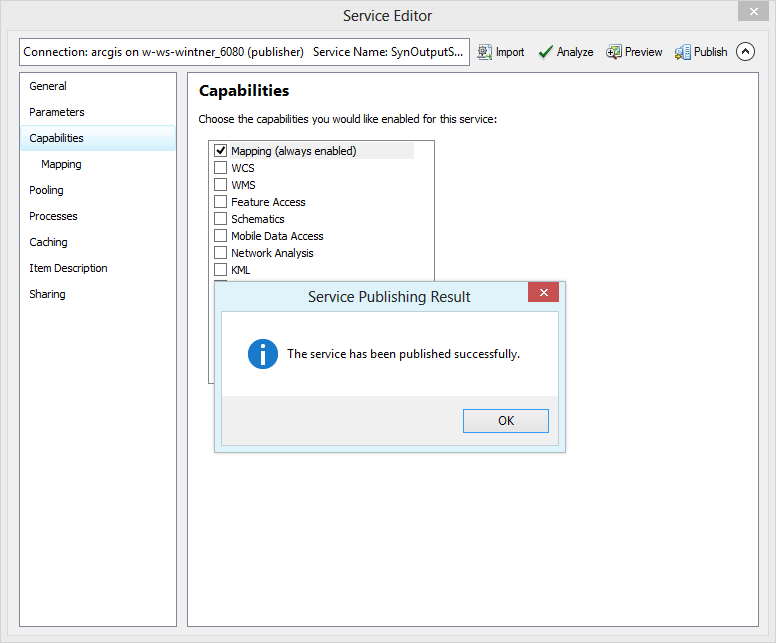Click the Service Publishing Result title bar
The width and height of the screenshot is (776, 643).
coord(389,297)
